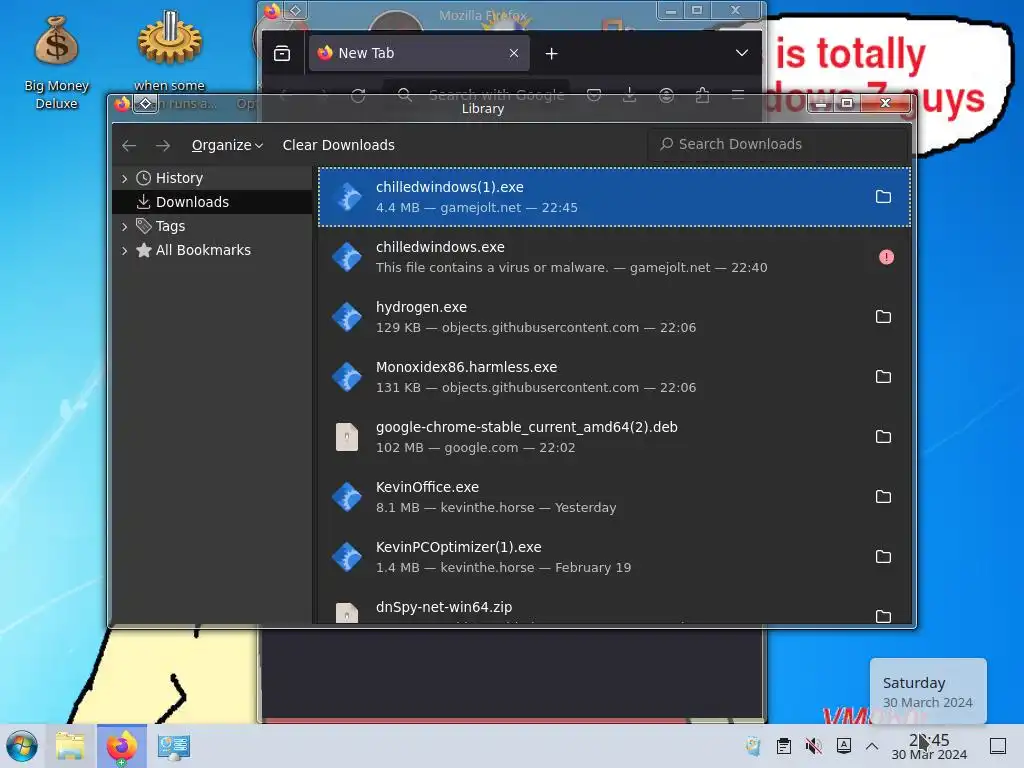Go back in Library window

[x=129, y=145]
